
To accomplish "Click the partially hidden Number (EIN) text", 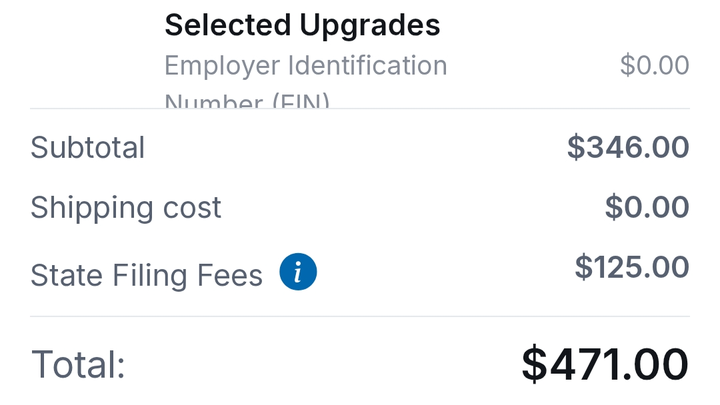I will coord(247,101).
